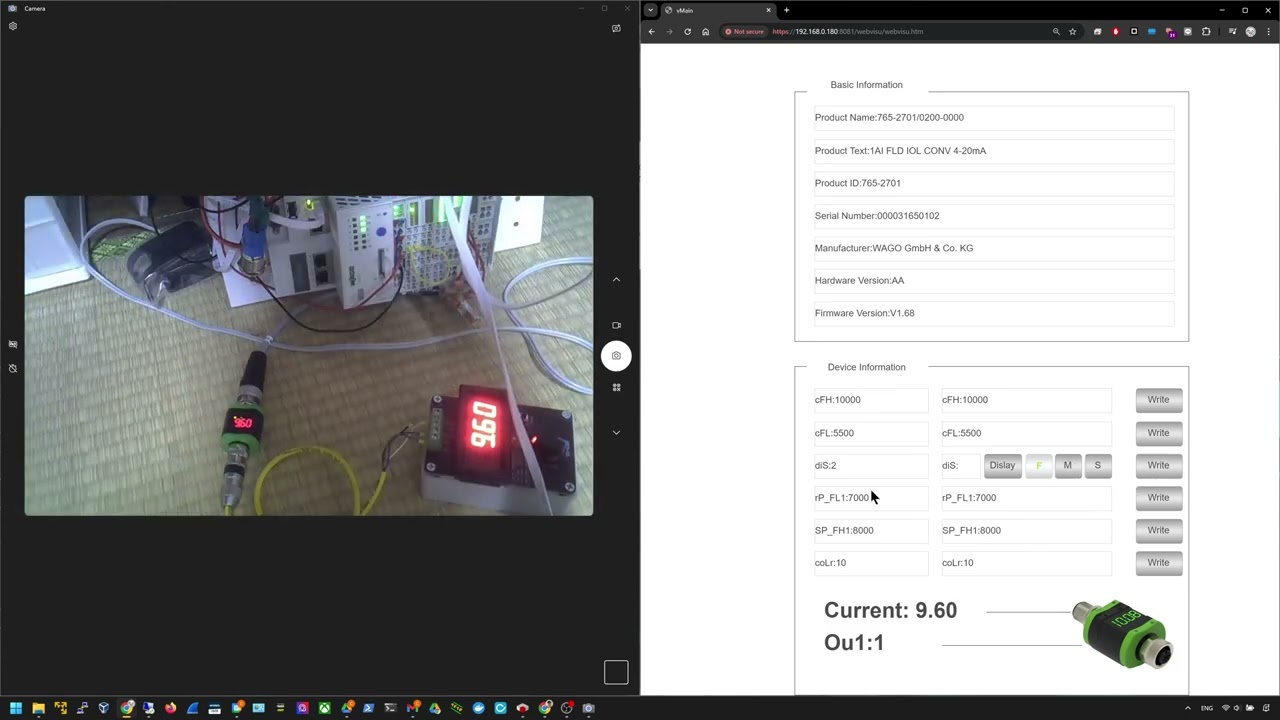
Task: Open a new Chrome tab
Action: click(x=786, y=10)
